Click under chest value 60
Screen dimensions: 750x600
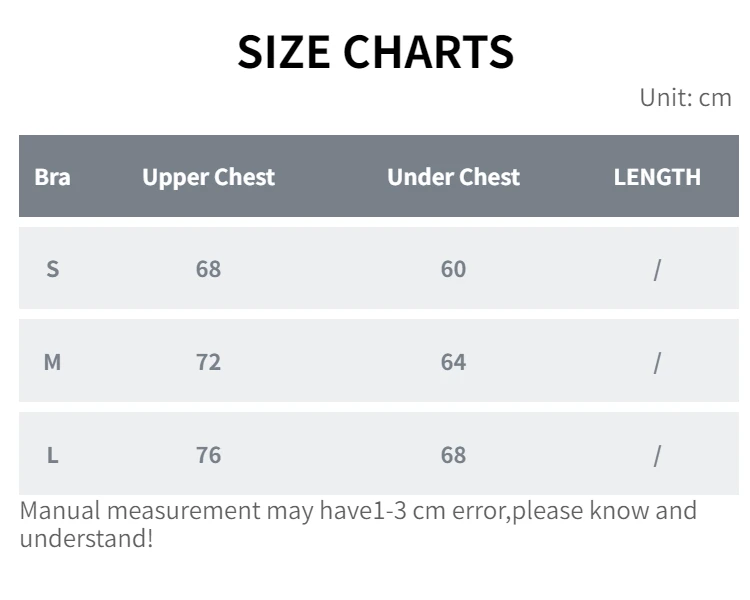tap(453, 269)
